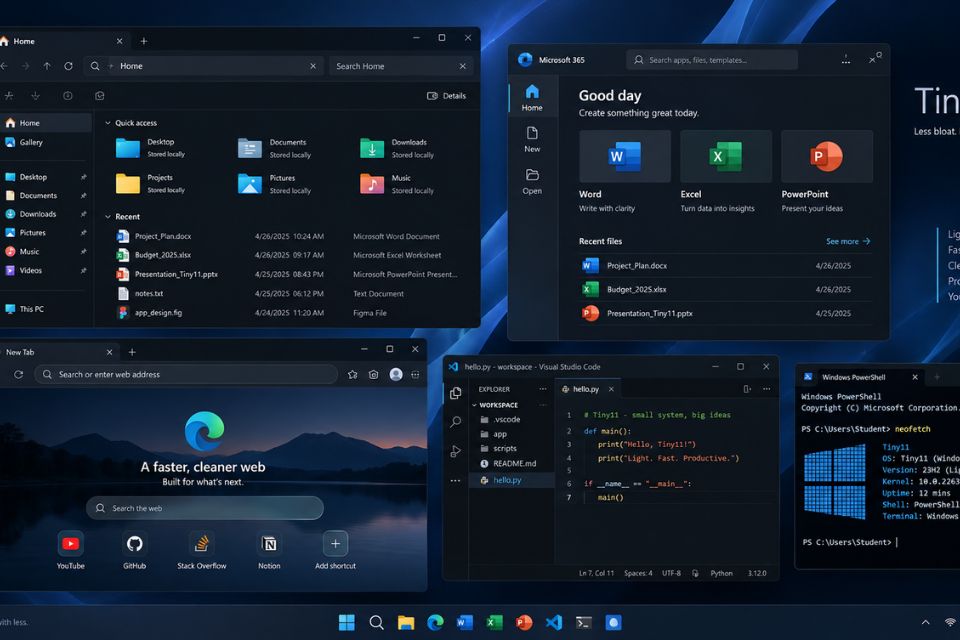The height and width of the screenshot is (640, 960).
Task: Open Word app tile in Microsoft 365
Action: point(624,156)
